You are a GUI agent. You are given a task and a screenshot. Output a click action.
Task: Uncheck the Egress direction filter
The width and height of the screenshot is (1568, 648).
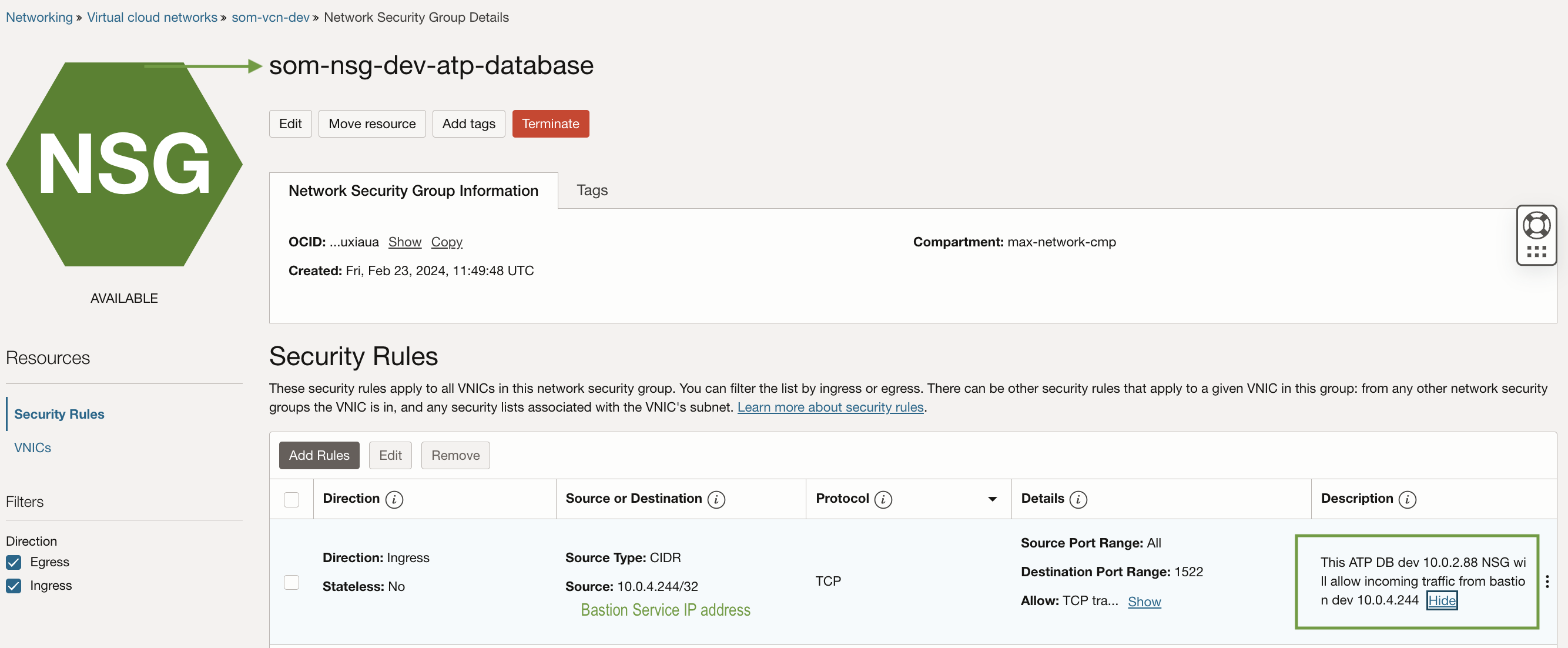(14, 562)
